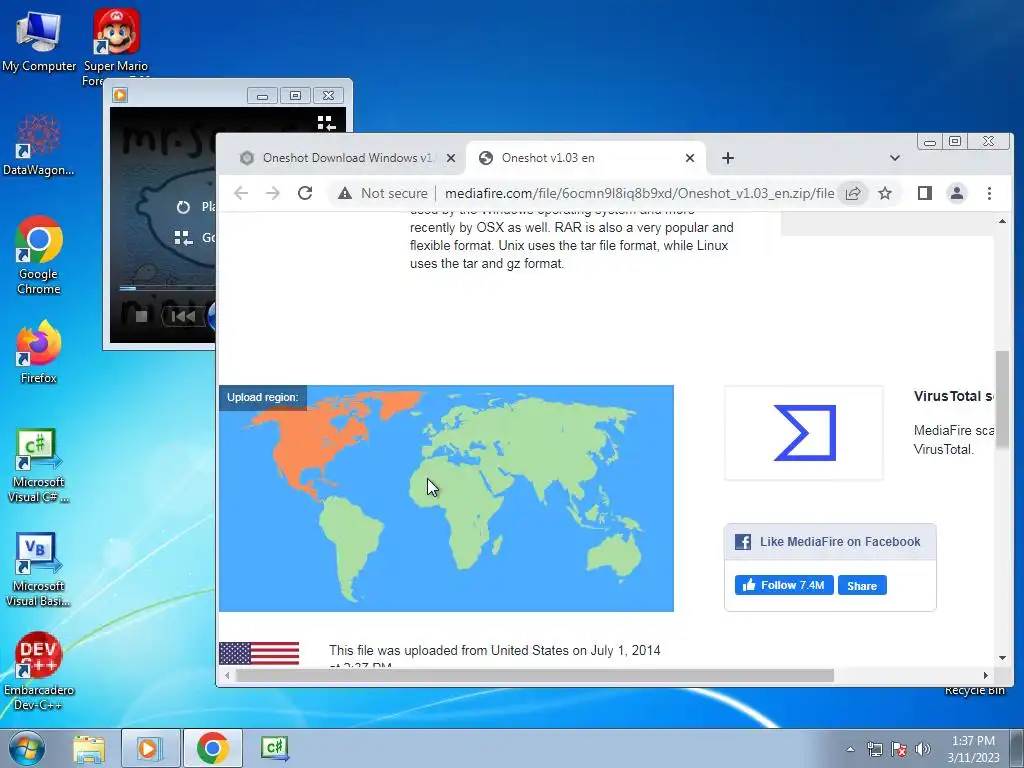
Task: Open the volume speaker tray icon
Action: (x=923, y=749)
